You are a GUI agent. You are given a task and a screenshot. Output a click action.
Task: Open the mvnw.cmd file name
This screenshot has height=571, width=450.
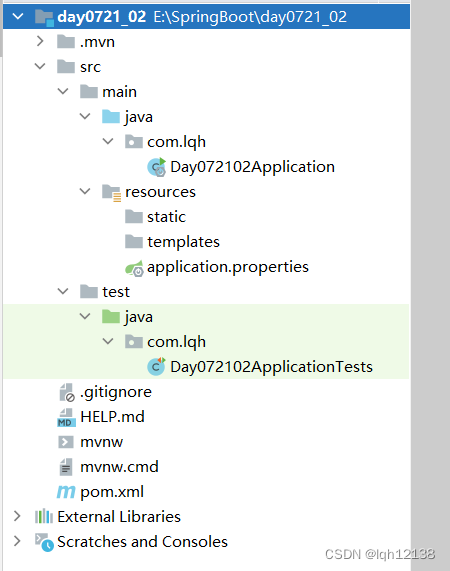click(x=119, y=467)
